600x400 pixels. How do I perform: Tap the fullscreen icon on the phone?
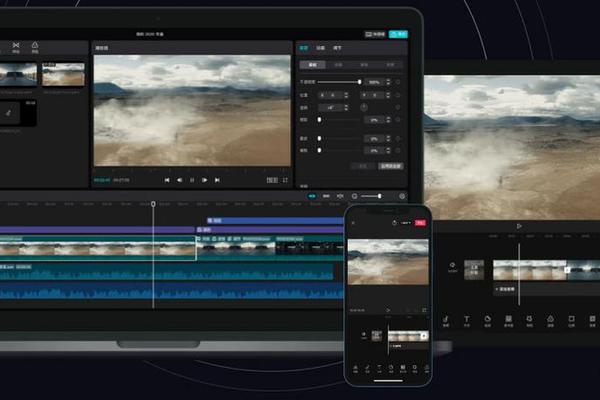click(424, 310)
